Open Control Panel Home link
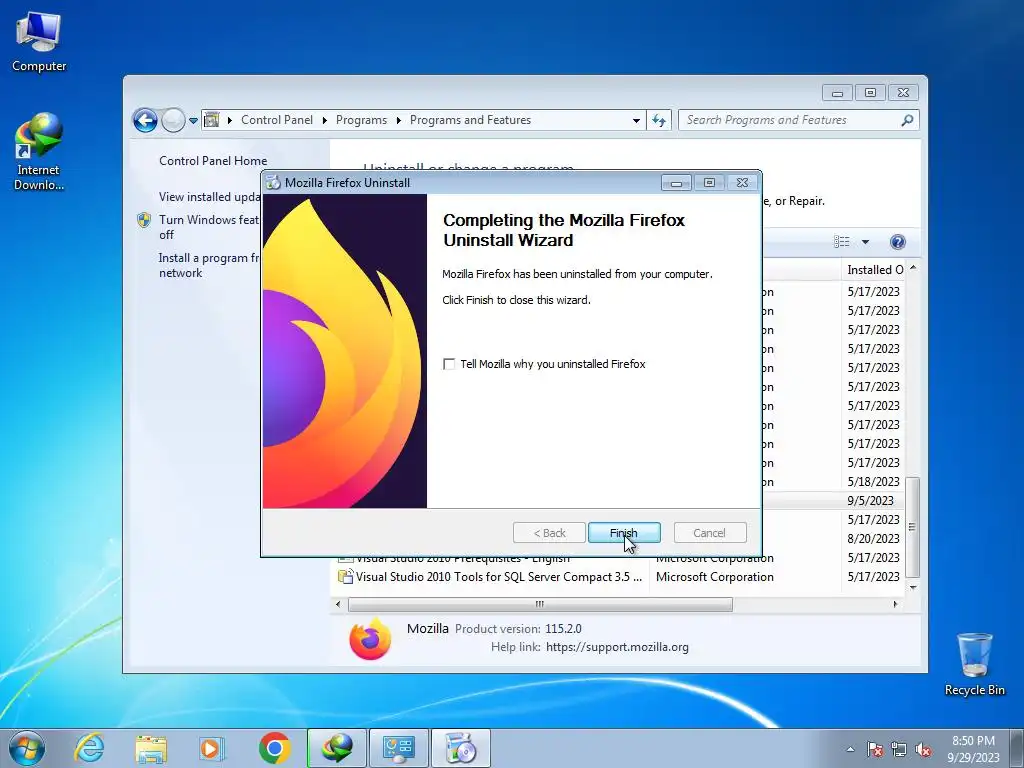The height and width of the screenshot is (768, 1024). point(213,161)
